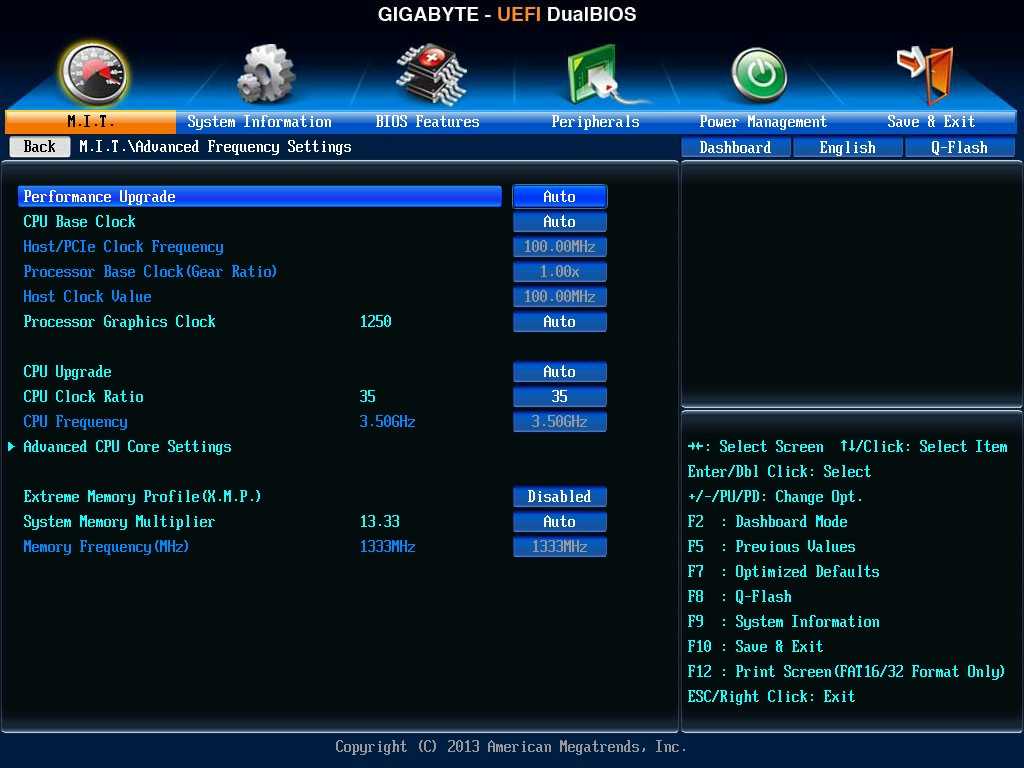This screenshot has height=768, width=1024.
Task: Open Processor Graphics Clock Auto setting
Action: coord(559,322)
